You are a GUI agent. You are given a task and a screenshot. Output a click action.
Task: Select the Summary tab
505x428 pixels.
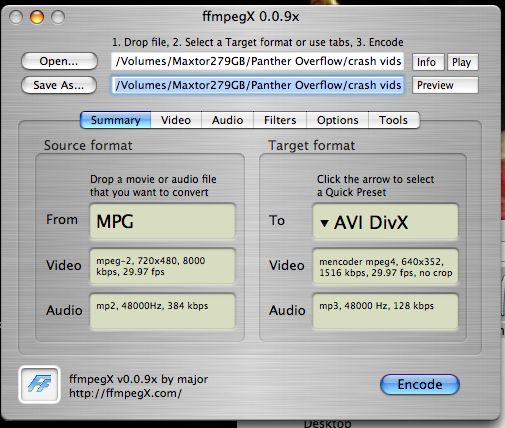[116, 120]
